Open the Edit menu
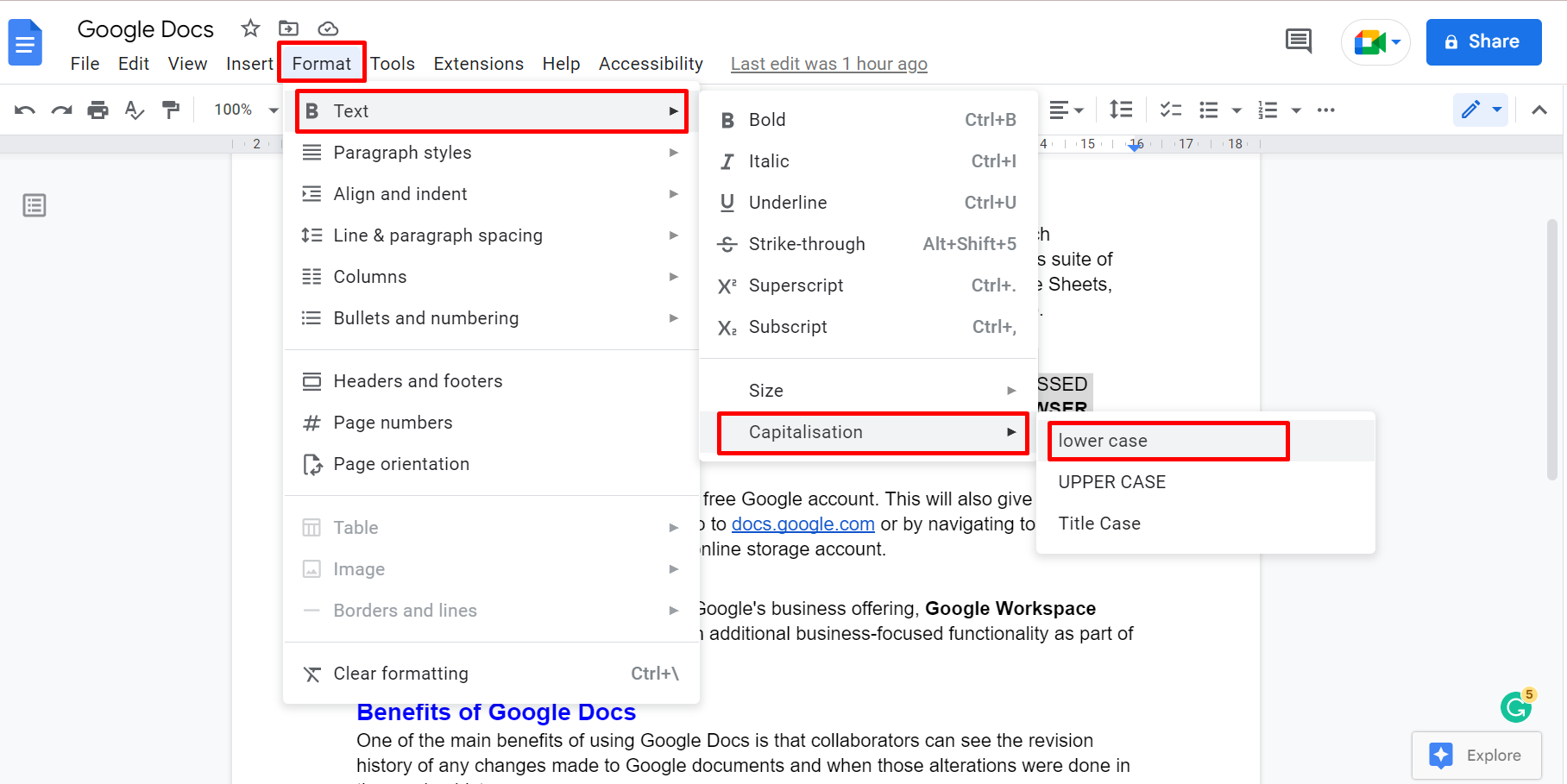The width and height of the screenshot is (1567, 784). [134, 64]
